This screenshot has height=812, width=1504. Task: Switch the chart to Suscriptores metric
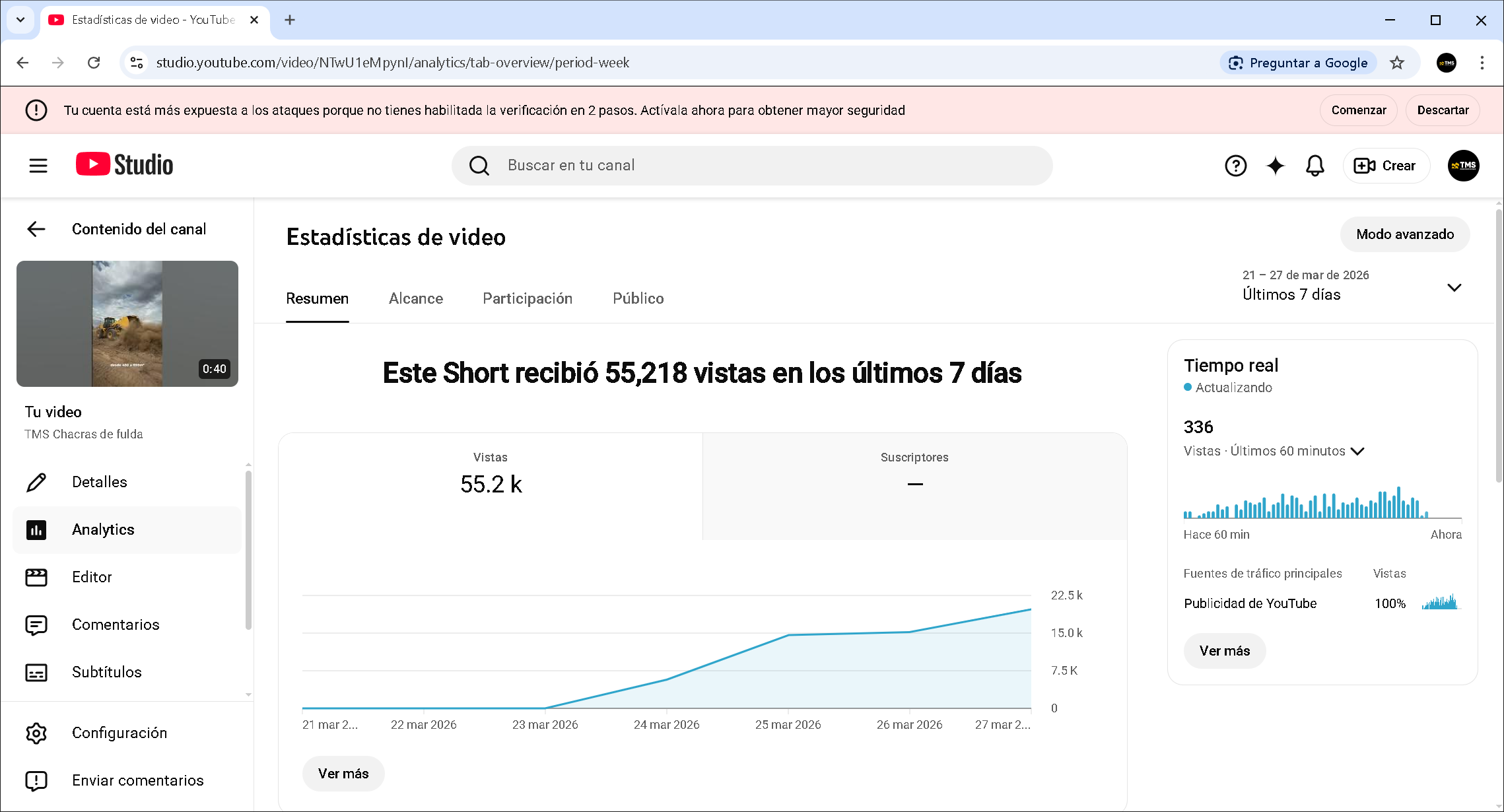[x=914, y=485]
